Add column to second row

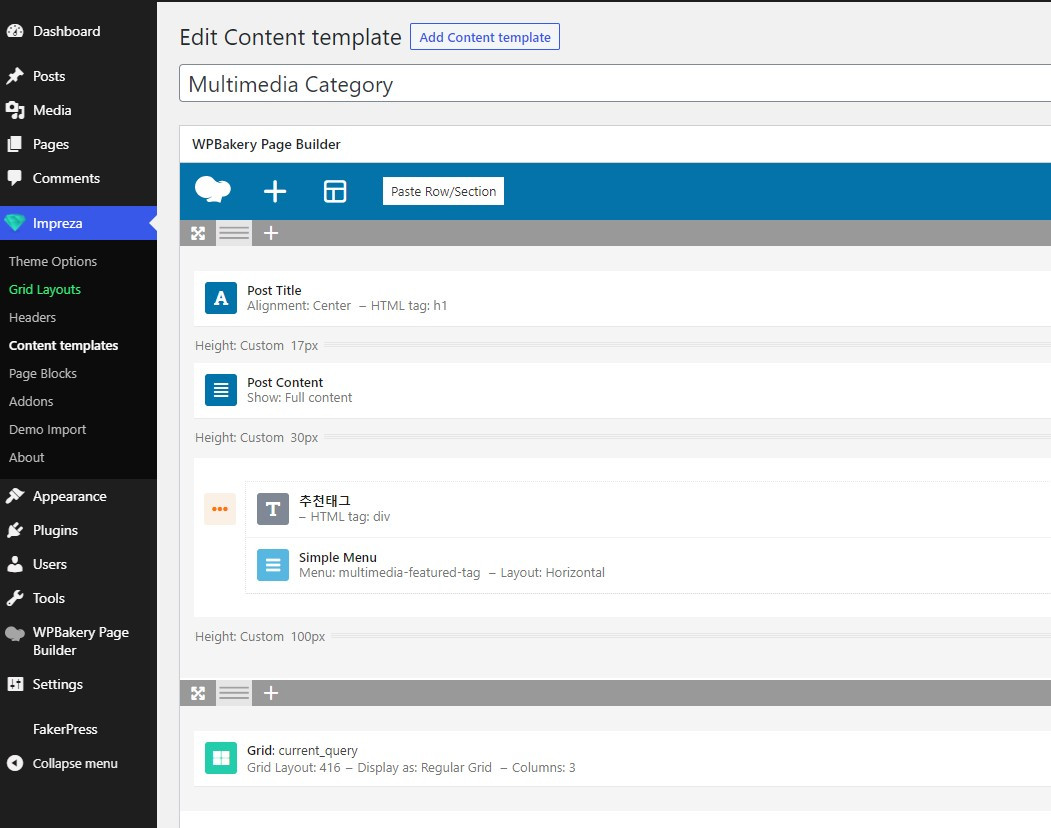click(x=271, y=693)
